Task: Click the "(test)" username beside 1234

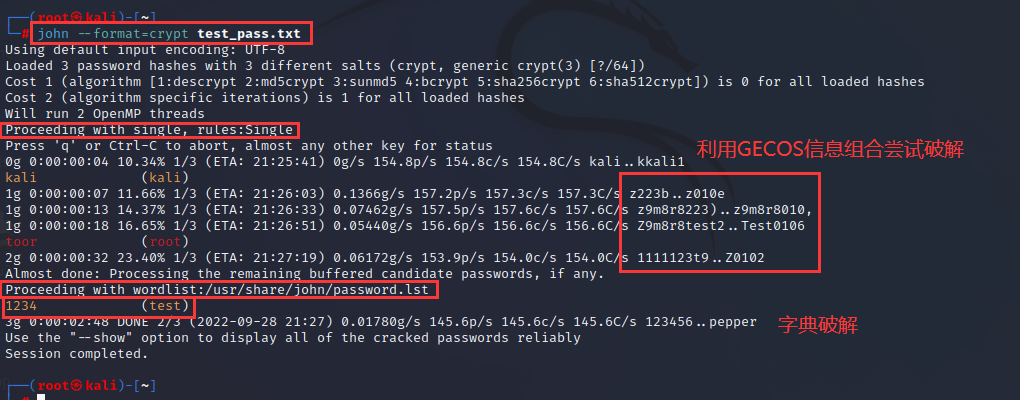Action: tap(166, 306)
